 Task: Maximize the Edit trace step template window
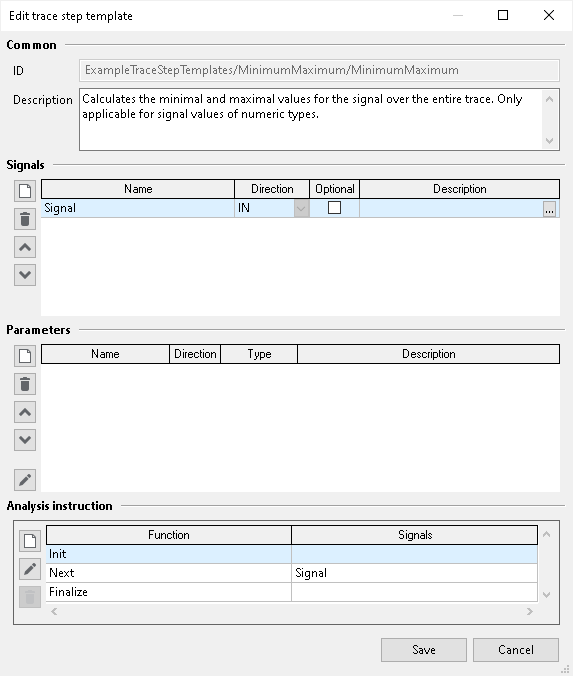(x=503, y=16)
